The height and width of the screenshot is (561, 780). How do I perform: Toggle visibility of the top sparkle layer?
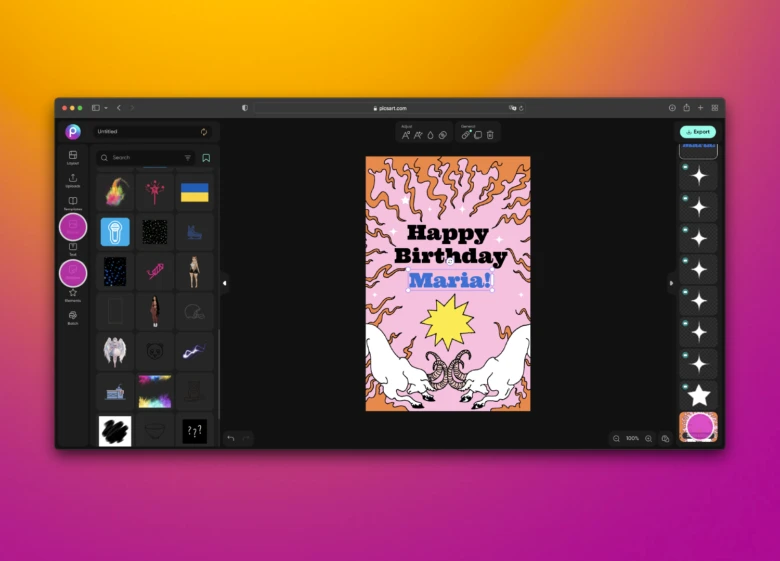tap(684, 168)
